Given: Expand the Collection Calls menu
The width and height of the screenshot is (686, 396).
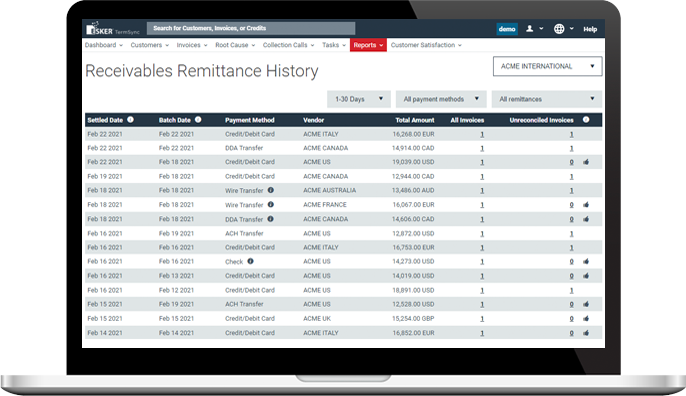Looking at the screenshot, I should tap(288, 45).
